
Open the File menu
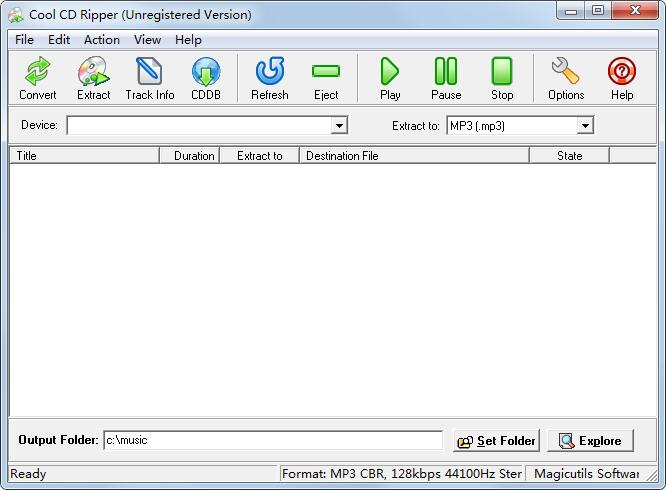24,40
